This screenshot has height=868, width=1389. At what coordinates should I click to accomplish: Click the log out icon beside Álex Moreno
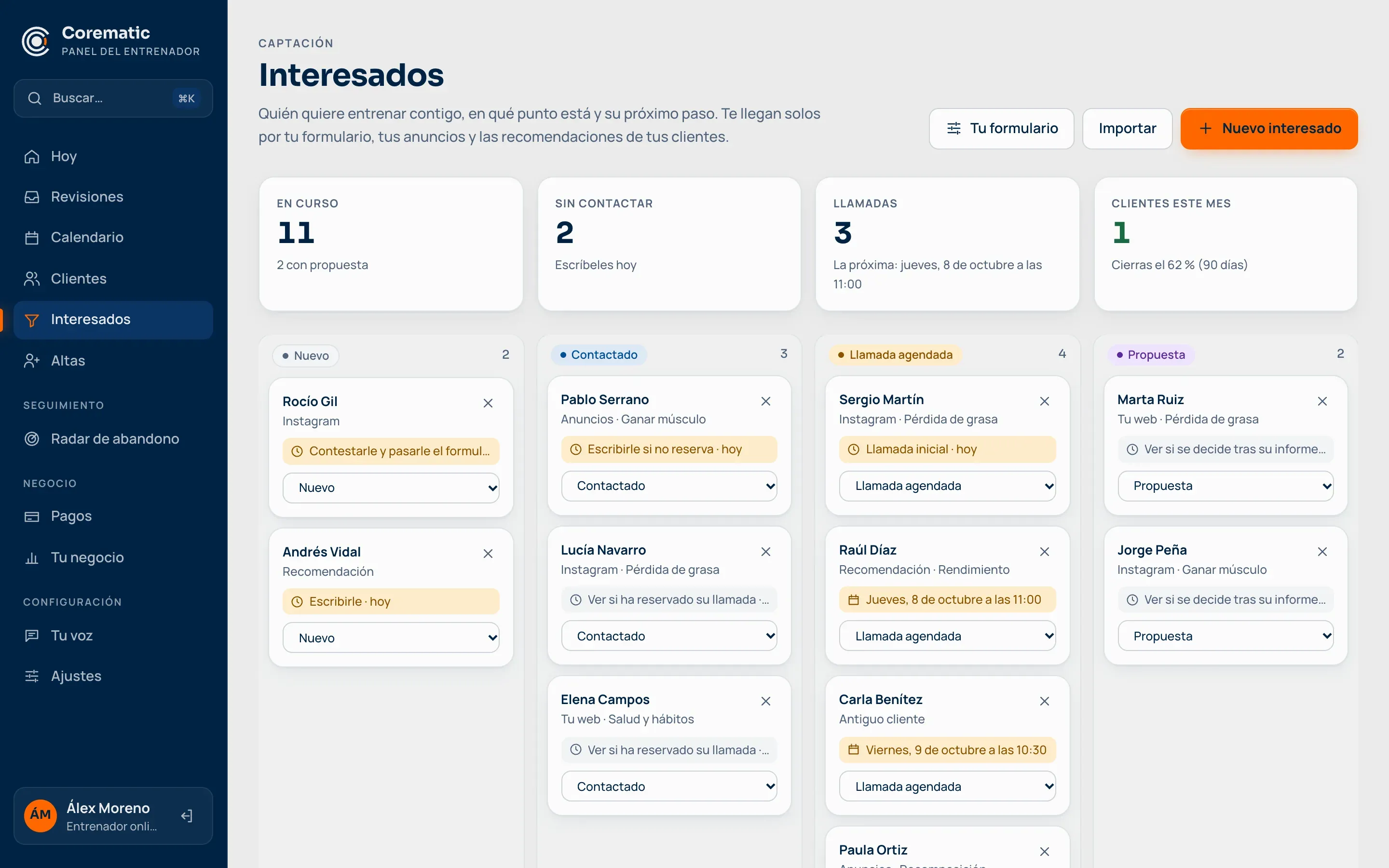point(187,816)
